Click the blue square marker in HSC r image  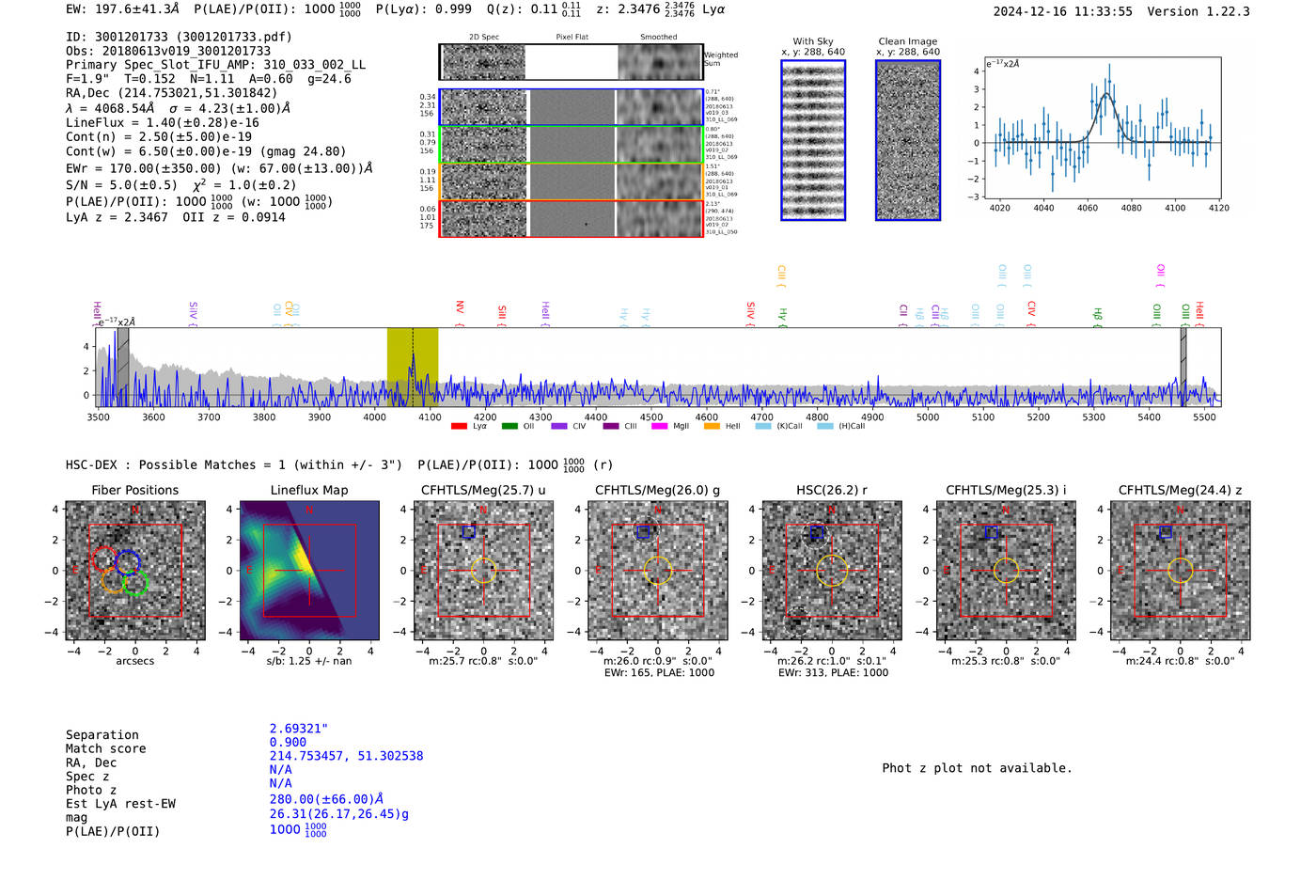pyautogui.click(x=816, y=533)
